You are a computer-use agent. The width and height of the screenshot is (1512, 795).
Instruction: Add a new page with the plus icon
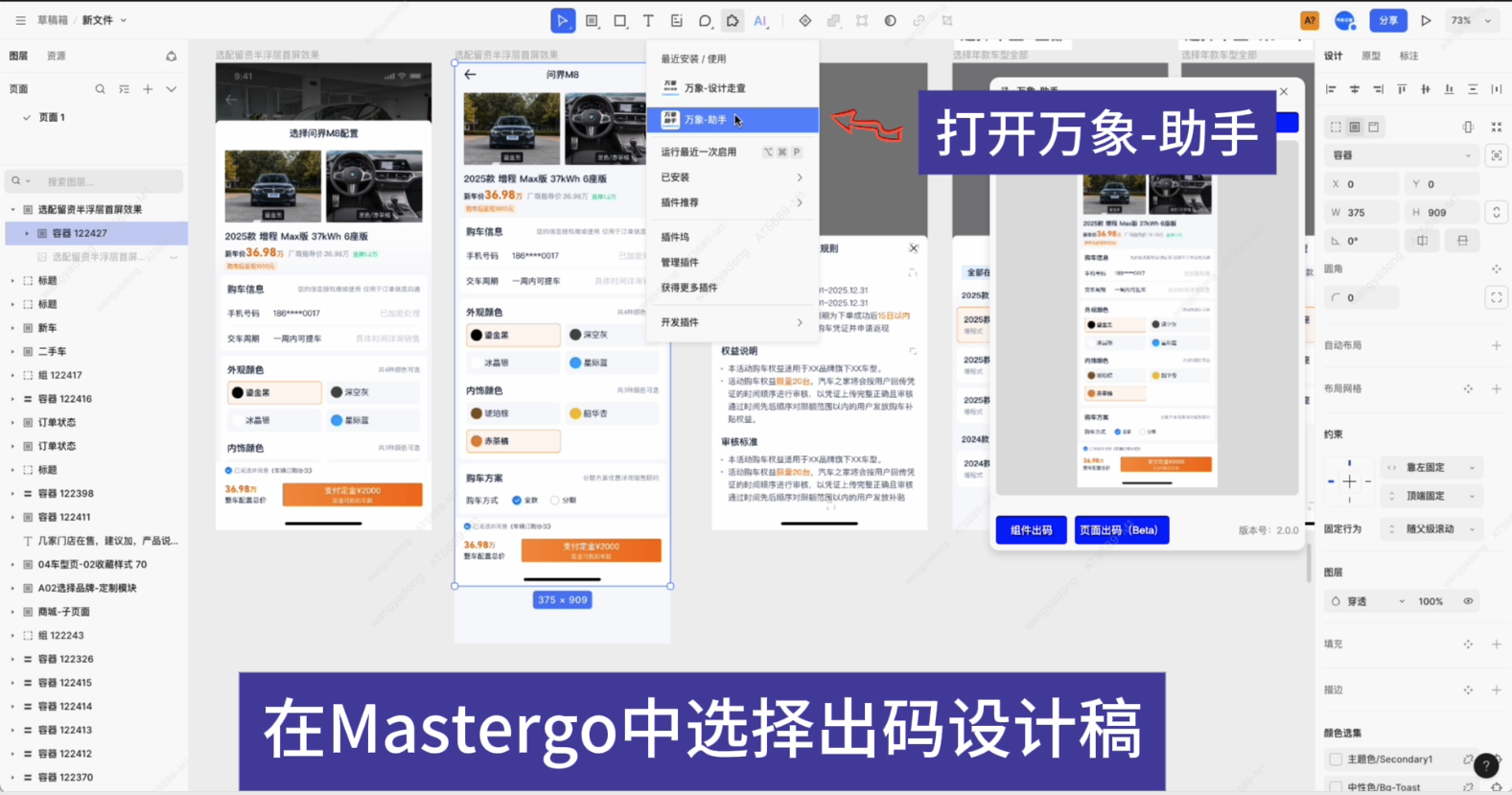coord(148,89)
